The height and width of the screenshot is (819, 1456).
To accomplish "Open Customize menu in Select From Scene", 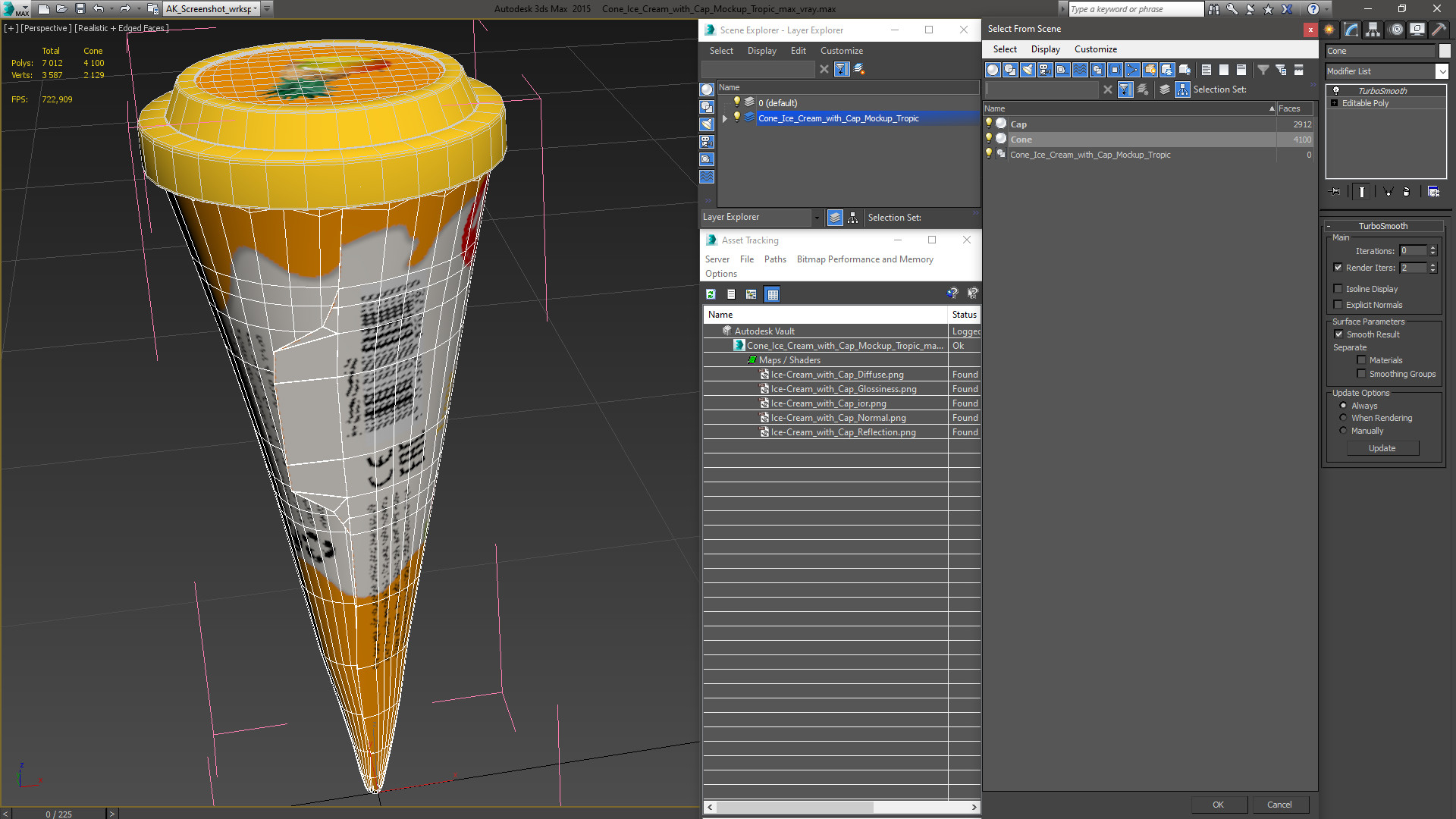I will (1095, 49).
